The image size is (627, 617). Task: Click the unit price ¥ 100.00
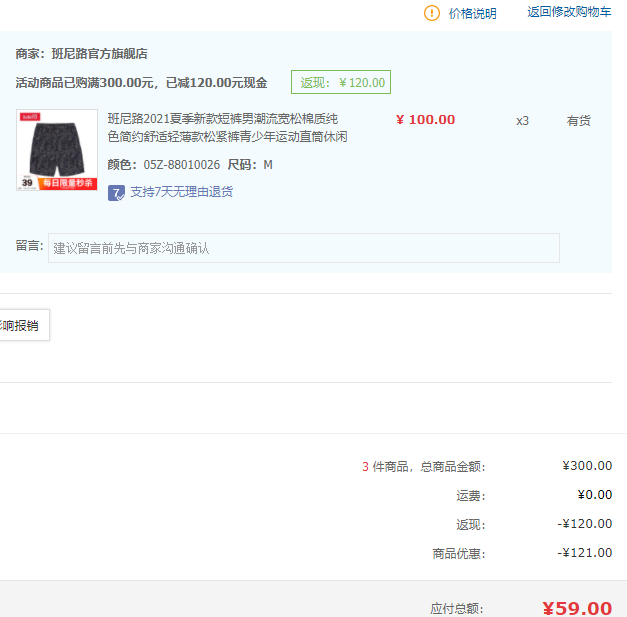point(425,120)
